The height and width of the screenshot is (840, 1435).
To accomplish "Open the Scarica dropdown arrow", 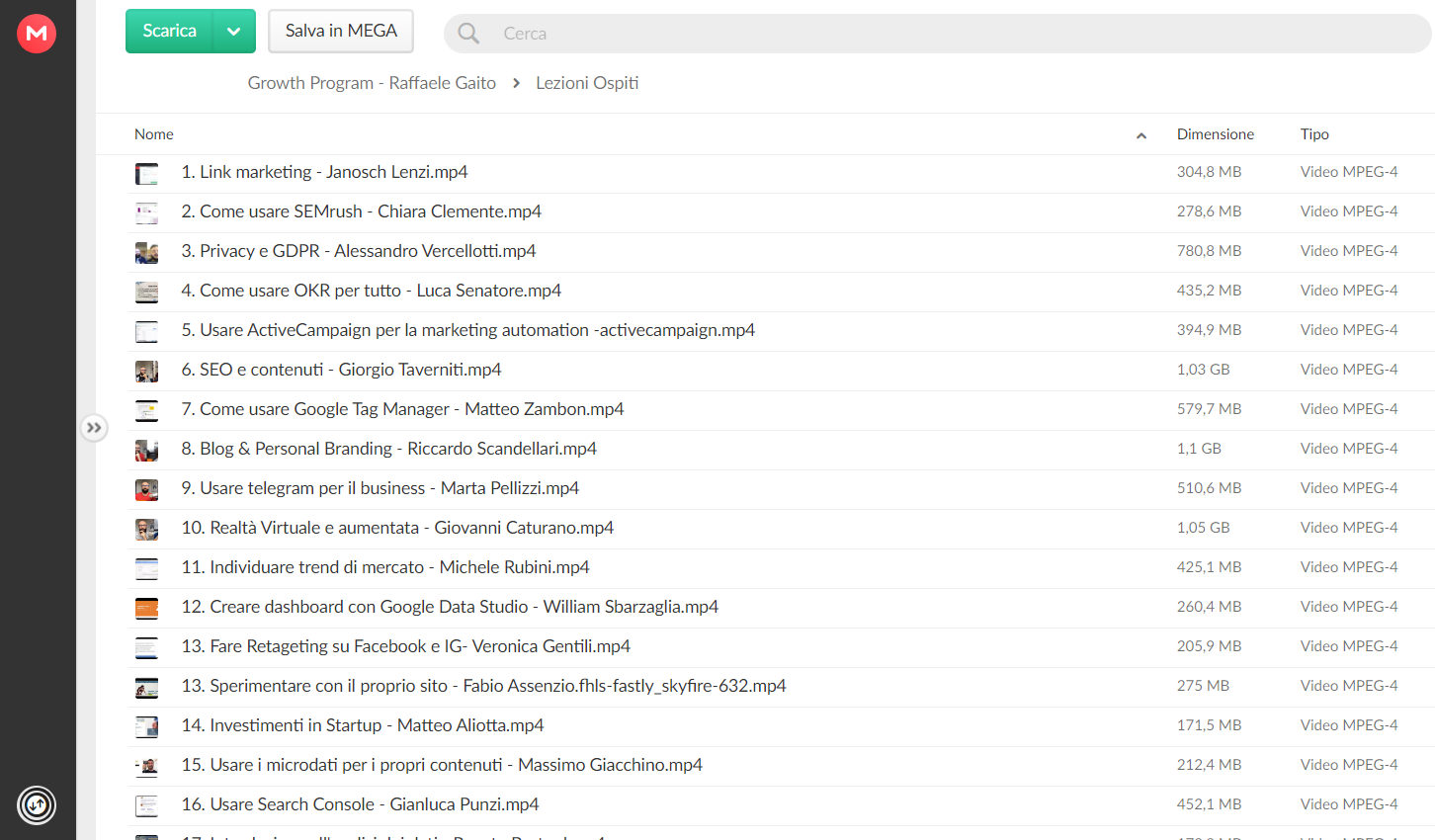I will 234,32.
